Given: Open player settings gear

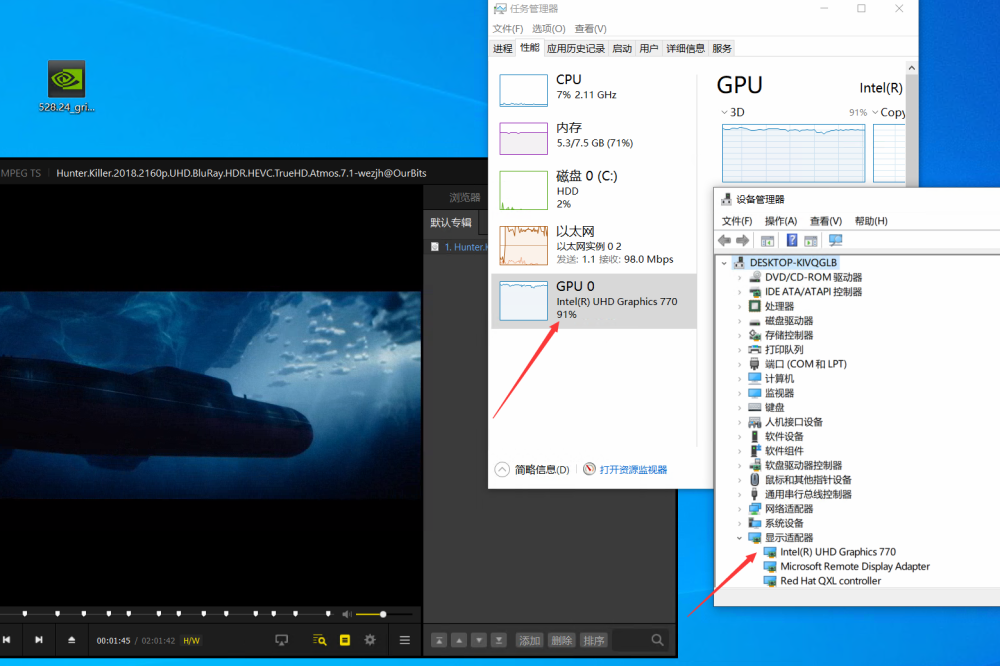Looking at the screenshot, I should pyautogui.click(x=370, y=640).
